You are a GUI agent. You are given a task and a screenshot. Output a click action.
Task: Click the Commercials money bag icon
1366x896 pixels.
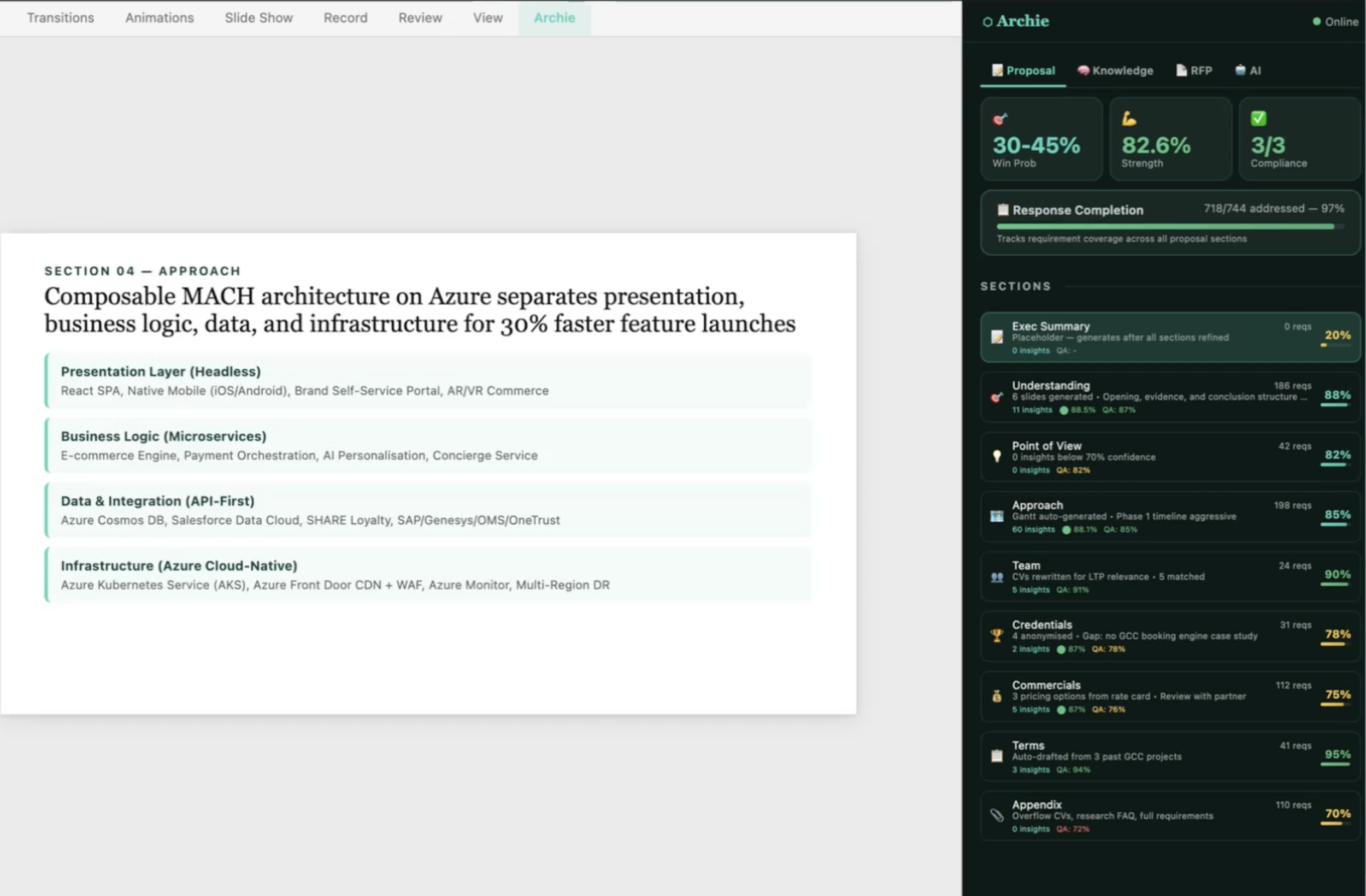[x=997, y=696]
